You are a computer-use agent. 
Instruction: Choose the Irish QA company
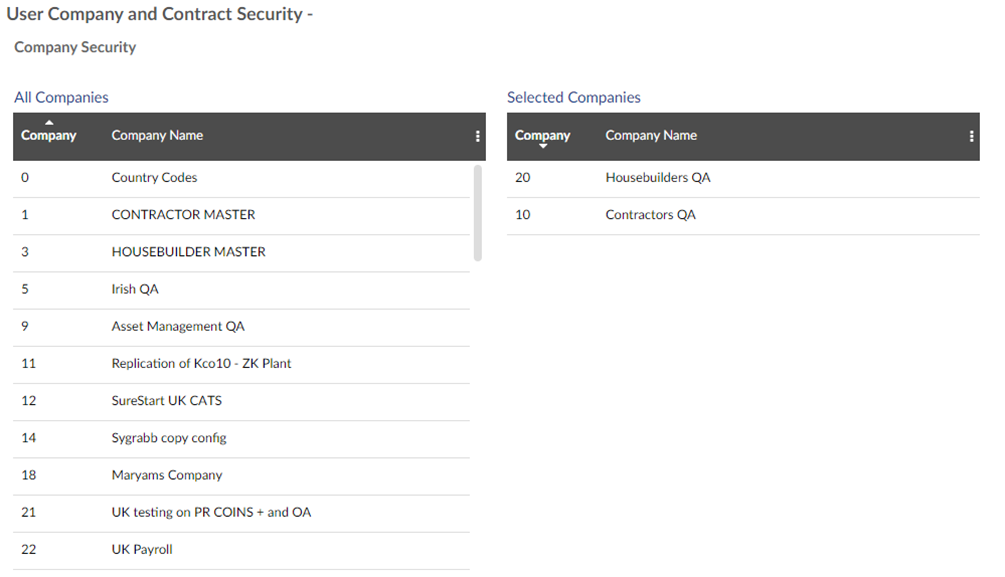pos(242,290)
